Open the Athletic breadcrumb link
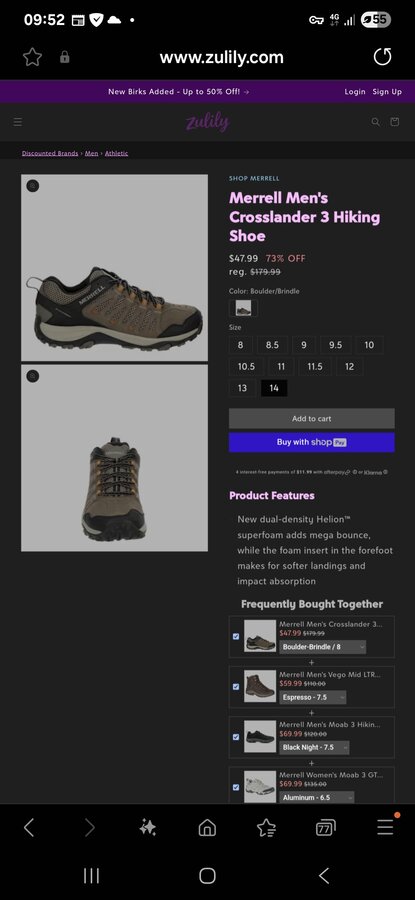This screenshot has height=900, width=415. (117, 153)
